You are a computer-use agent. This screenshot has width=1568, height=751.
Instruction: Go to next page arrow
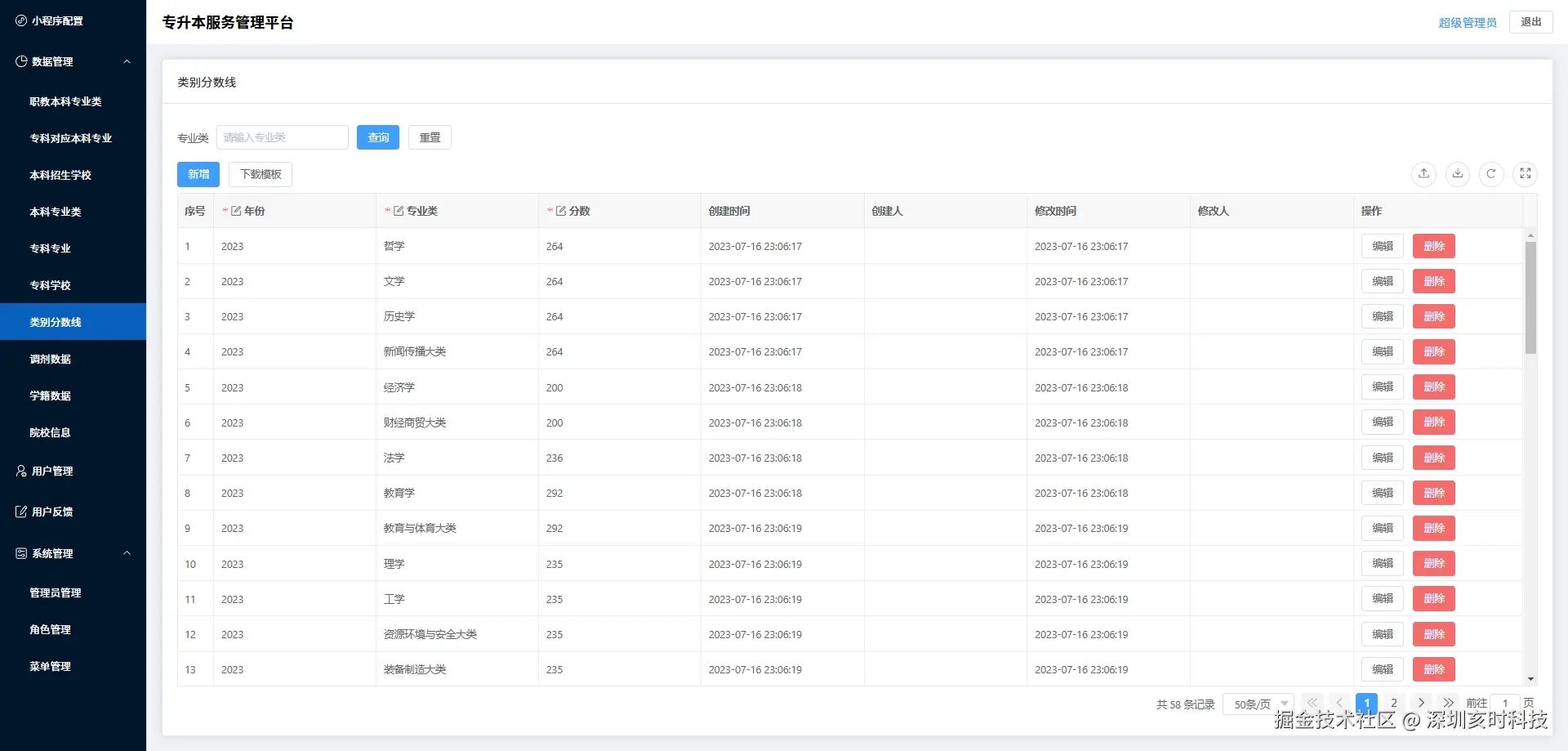(x=1421, y=703)
